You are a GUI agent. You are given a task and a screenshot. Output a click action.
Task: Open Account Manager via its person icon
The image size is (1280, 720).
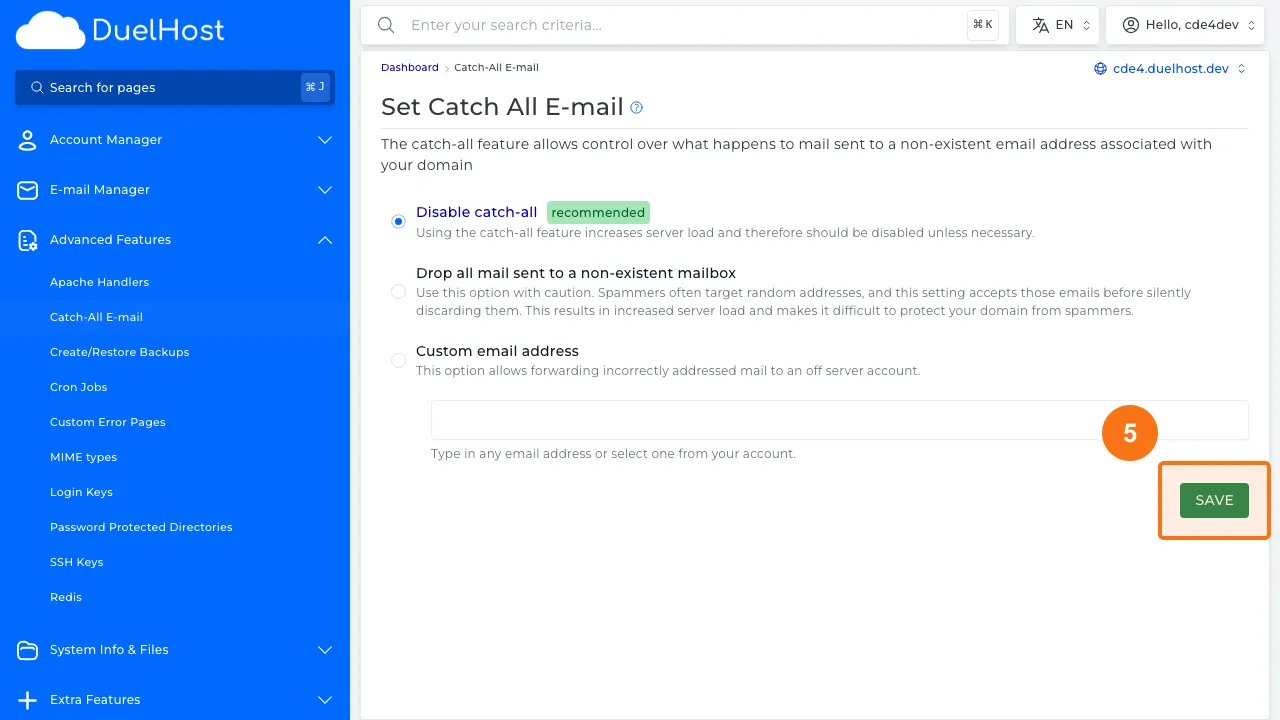[27, 140]
